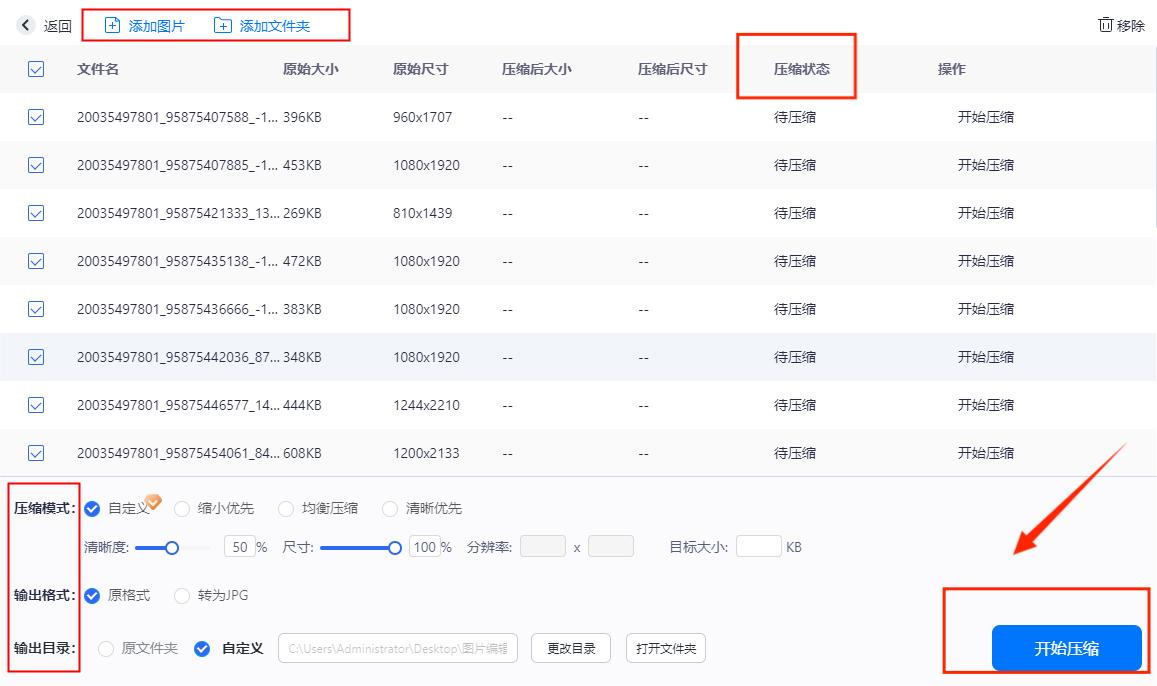Select 原文件夹 as output directory

click(x=104, y=648)
